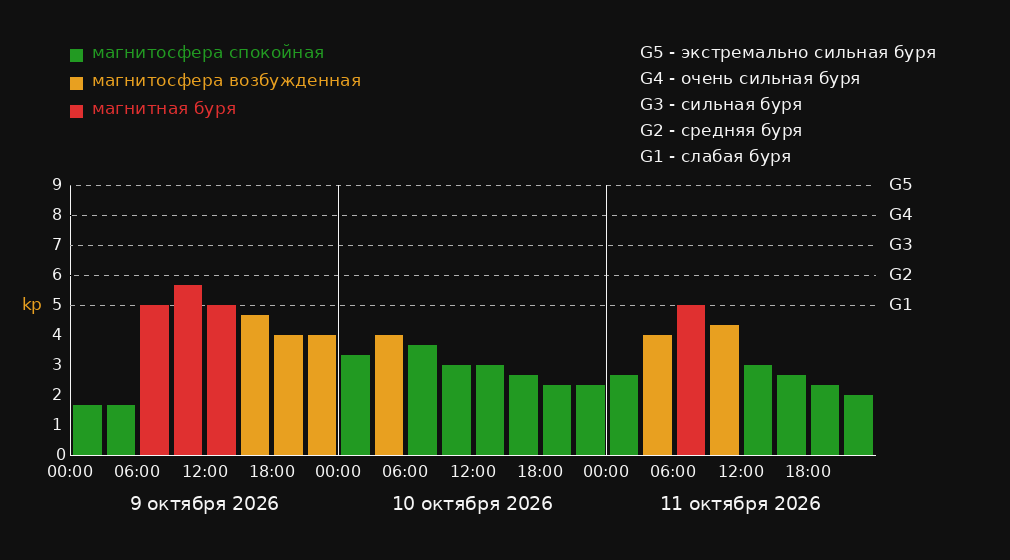
Task: Click the orange 'kp' axis label
Action: click(x=32, y=305)
